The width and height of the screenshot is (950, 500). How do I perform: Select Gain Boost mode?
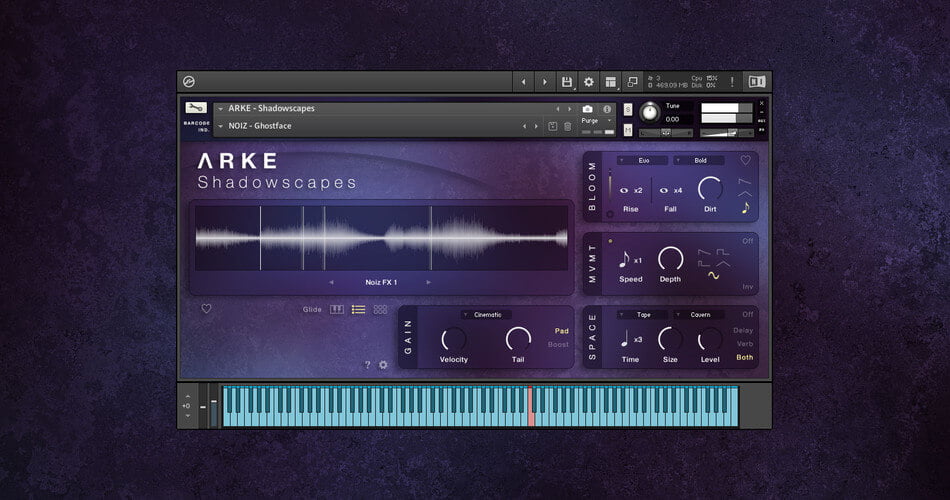(558, 344)
